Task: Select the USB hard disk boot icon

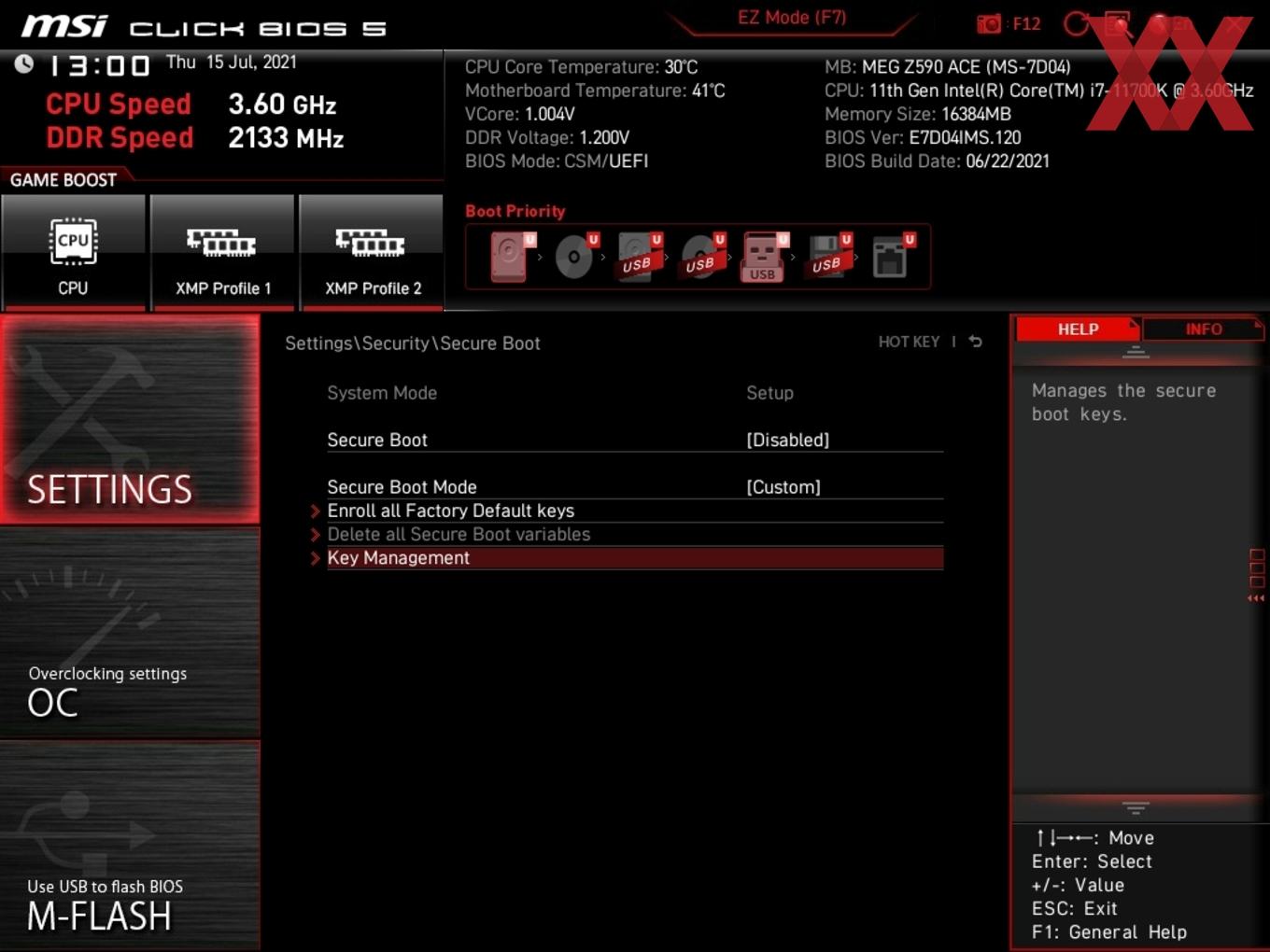Action: 639,256
